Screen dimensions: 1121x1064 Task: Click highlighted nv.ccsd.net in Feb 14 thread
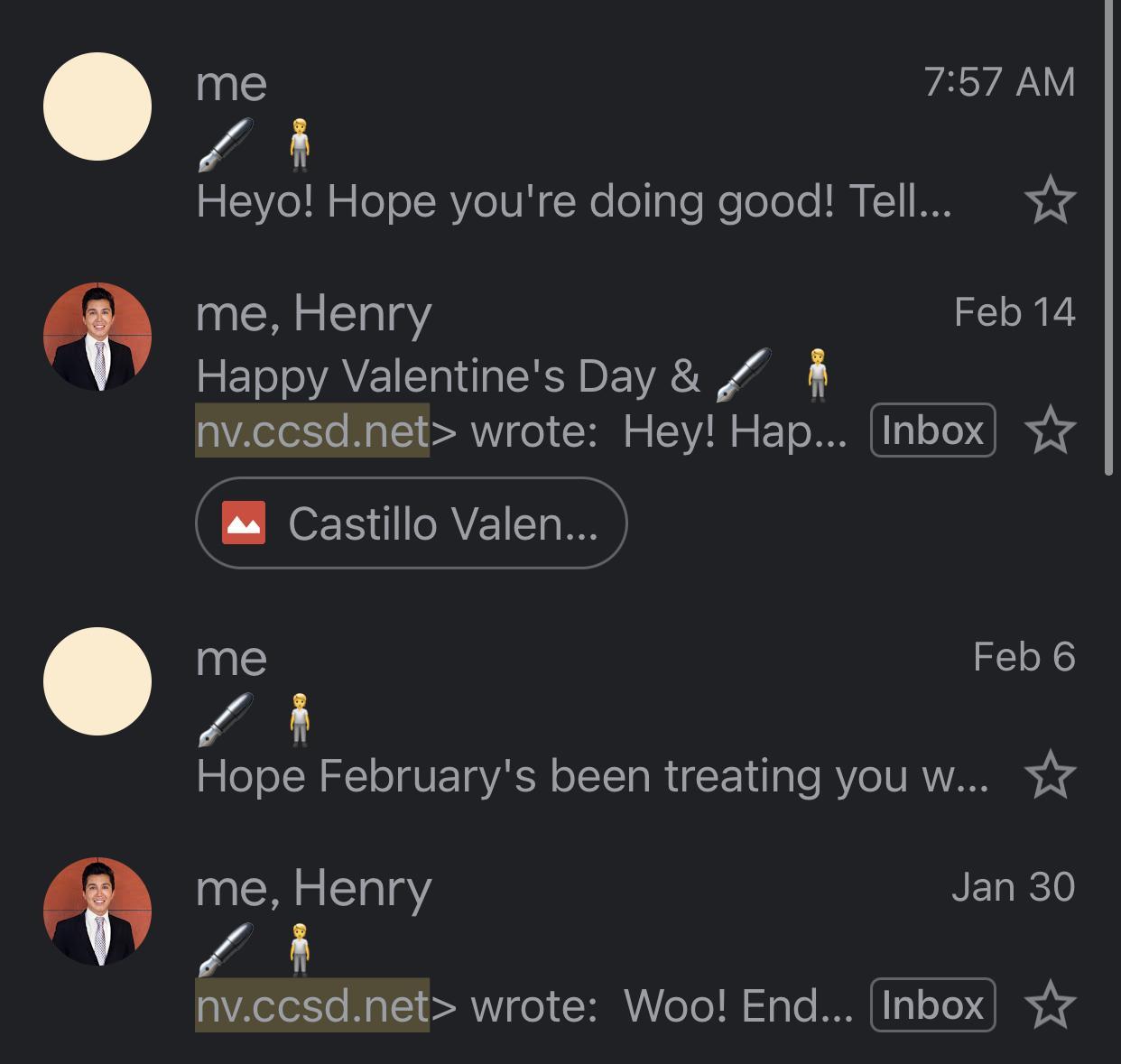point(312,430)
